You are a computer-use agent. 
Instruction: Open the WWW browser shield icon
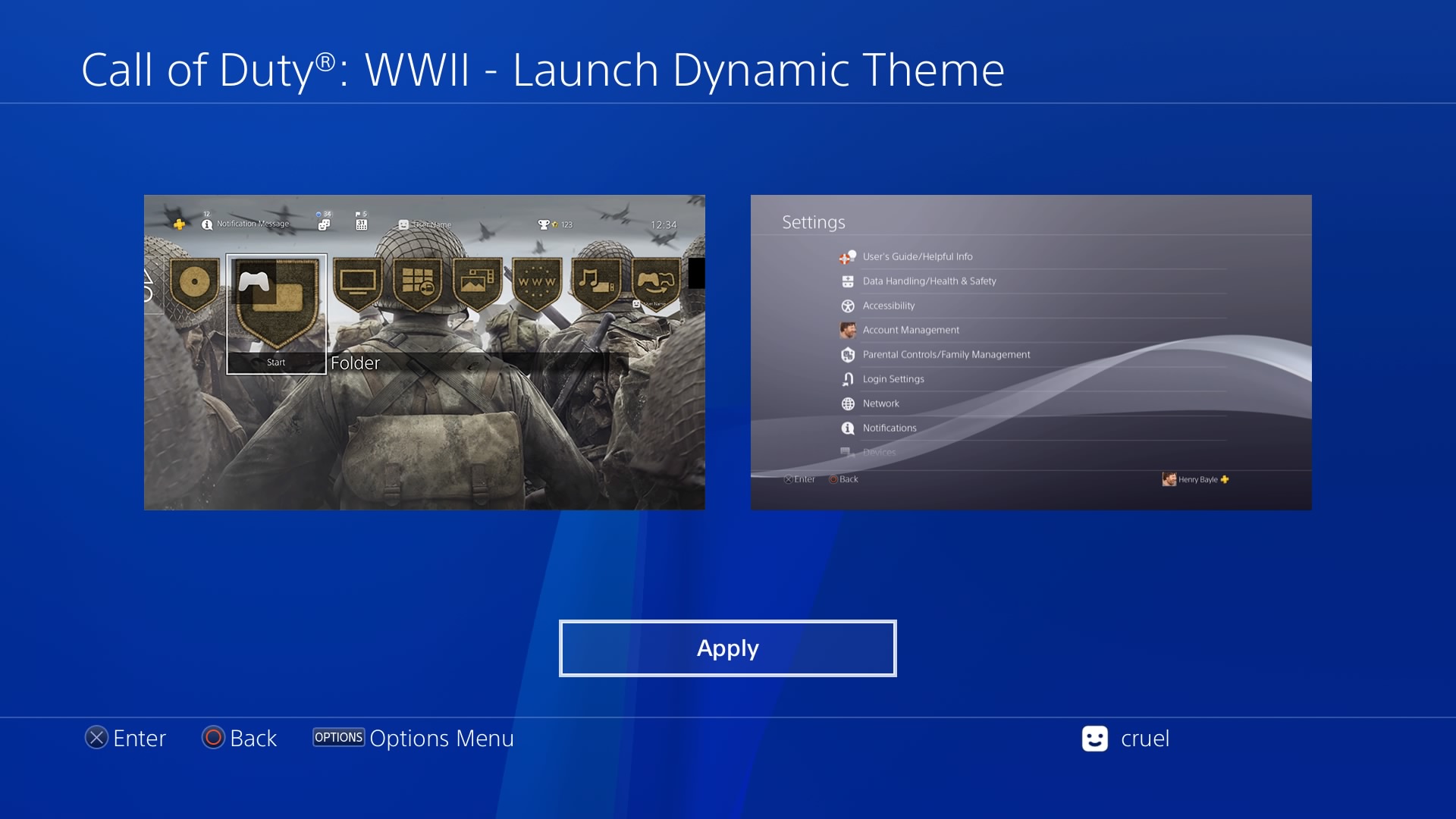point(537,284)
